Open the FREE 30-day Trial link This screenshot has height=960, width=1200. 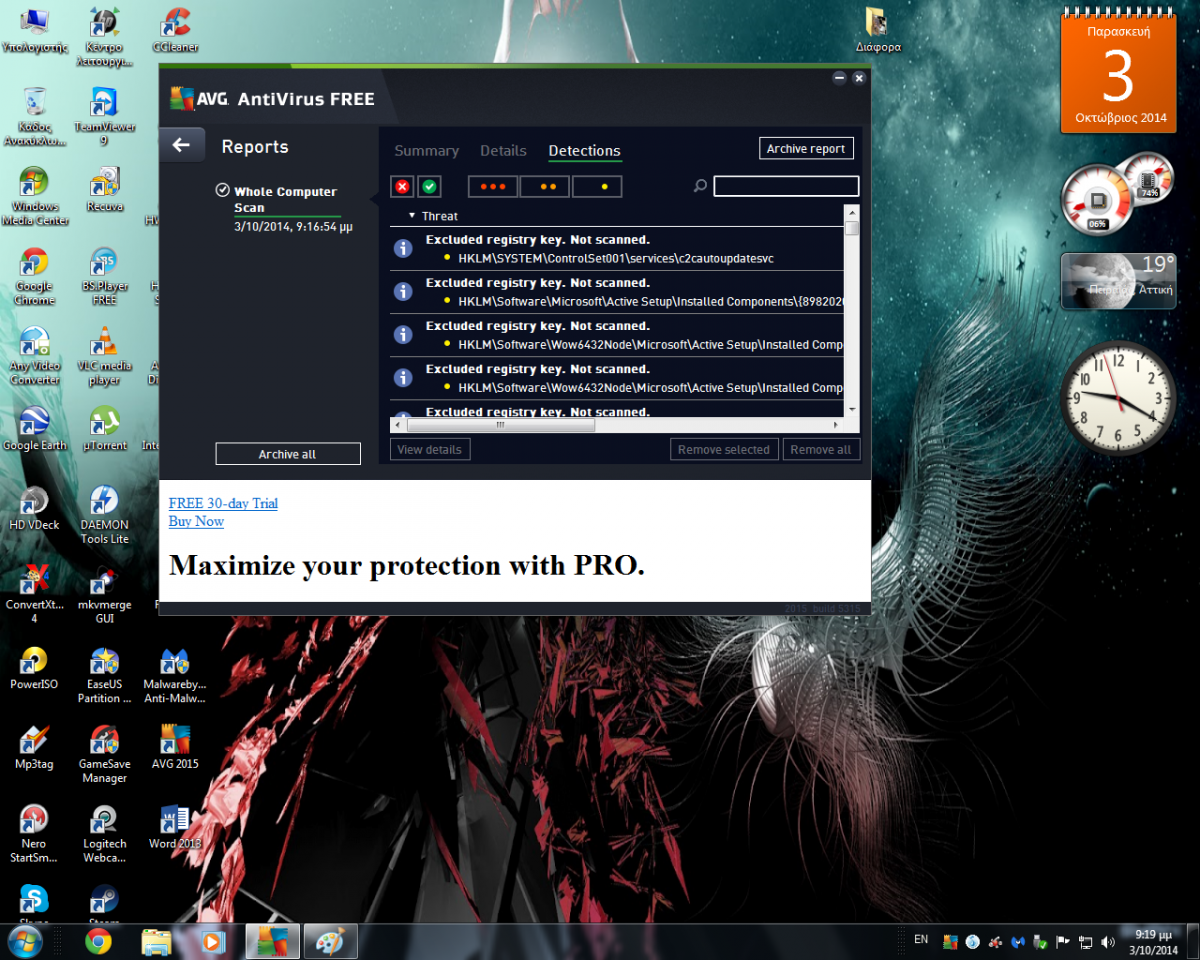[223, 503]
